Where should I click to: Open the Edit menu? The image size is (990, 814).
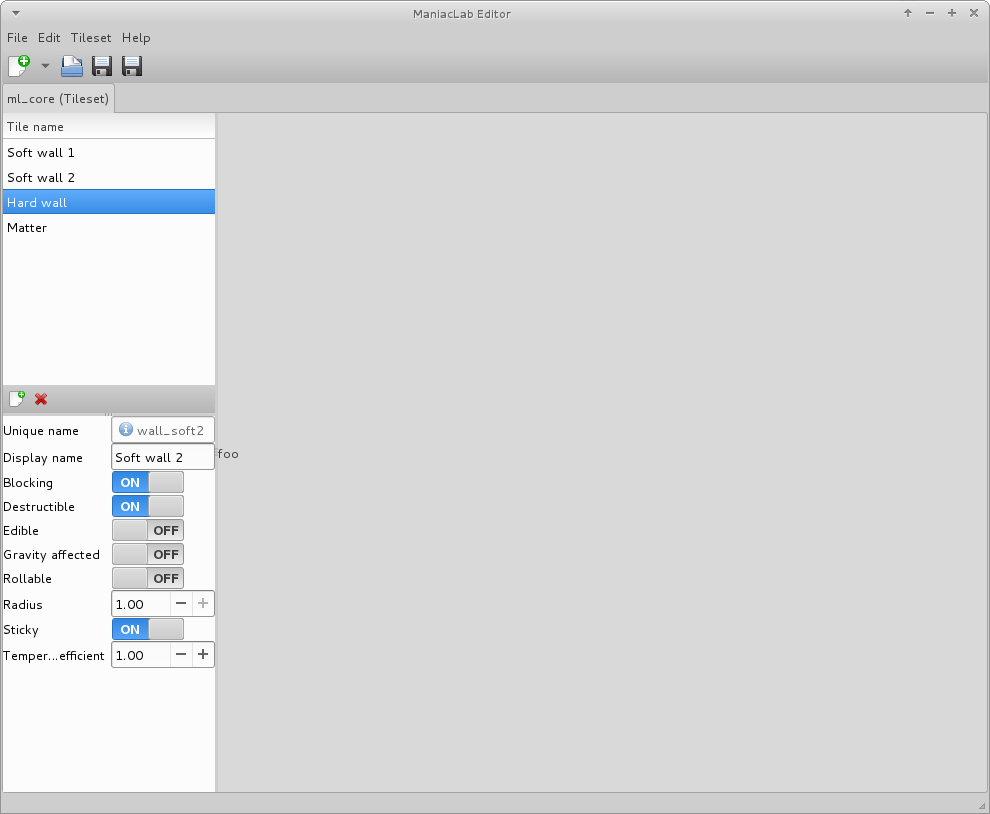coord(49,38)
